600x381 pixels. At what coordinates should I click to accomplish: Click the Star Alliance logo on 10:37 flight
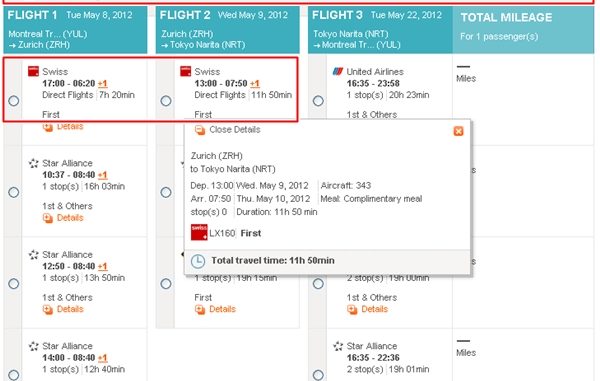(34, 163)
